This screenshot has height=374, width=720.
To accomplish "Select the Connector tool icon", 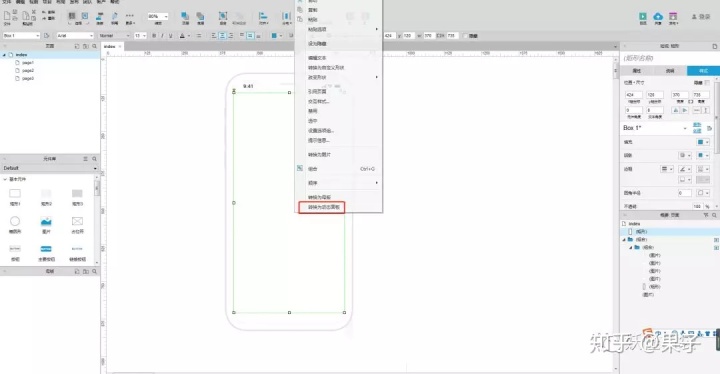I will coord(100,16).
